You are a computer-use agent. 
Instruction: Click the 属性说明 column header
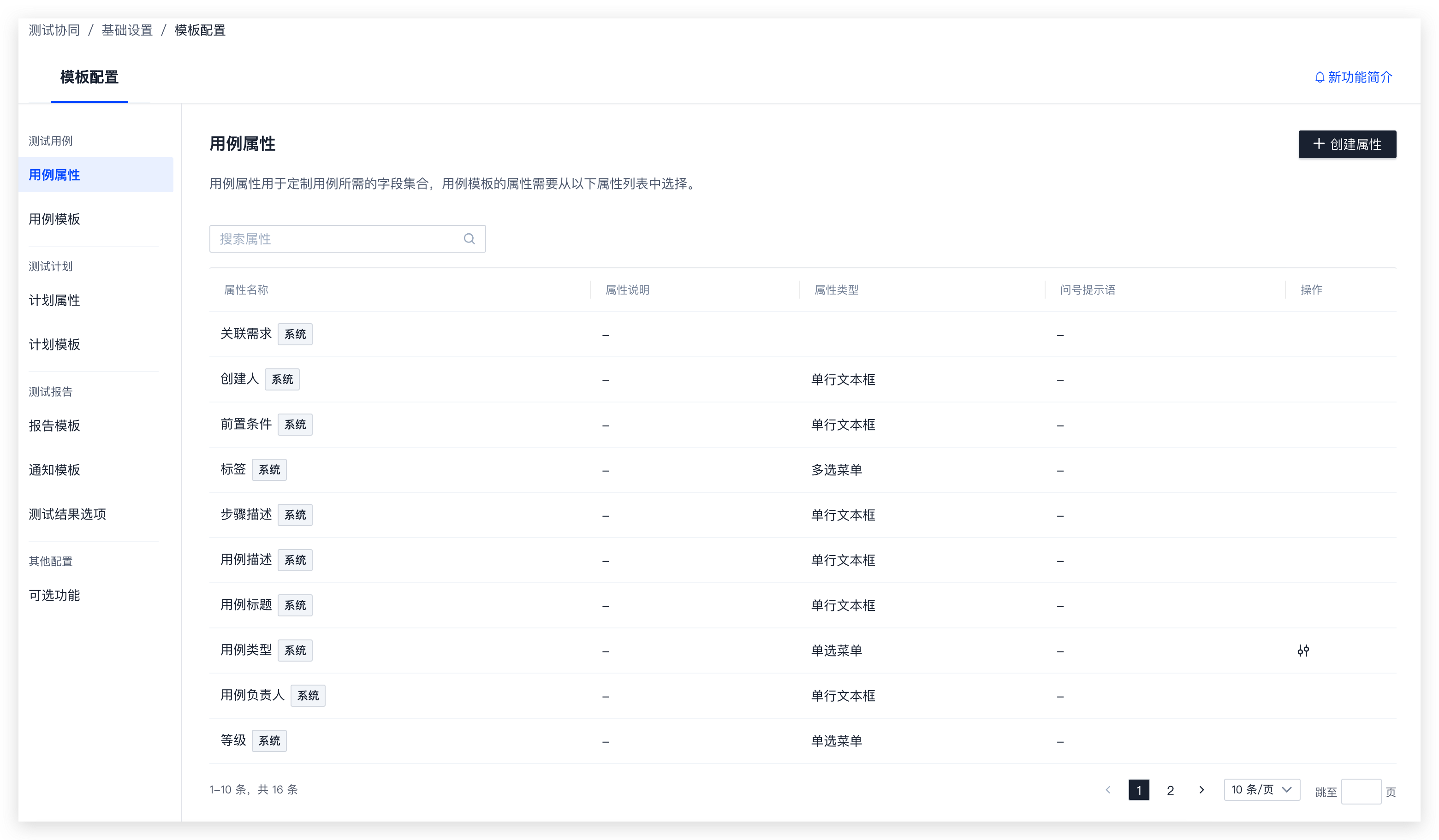click(x=627, y=290)
